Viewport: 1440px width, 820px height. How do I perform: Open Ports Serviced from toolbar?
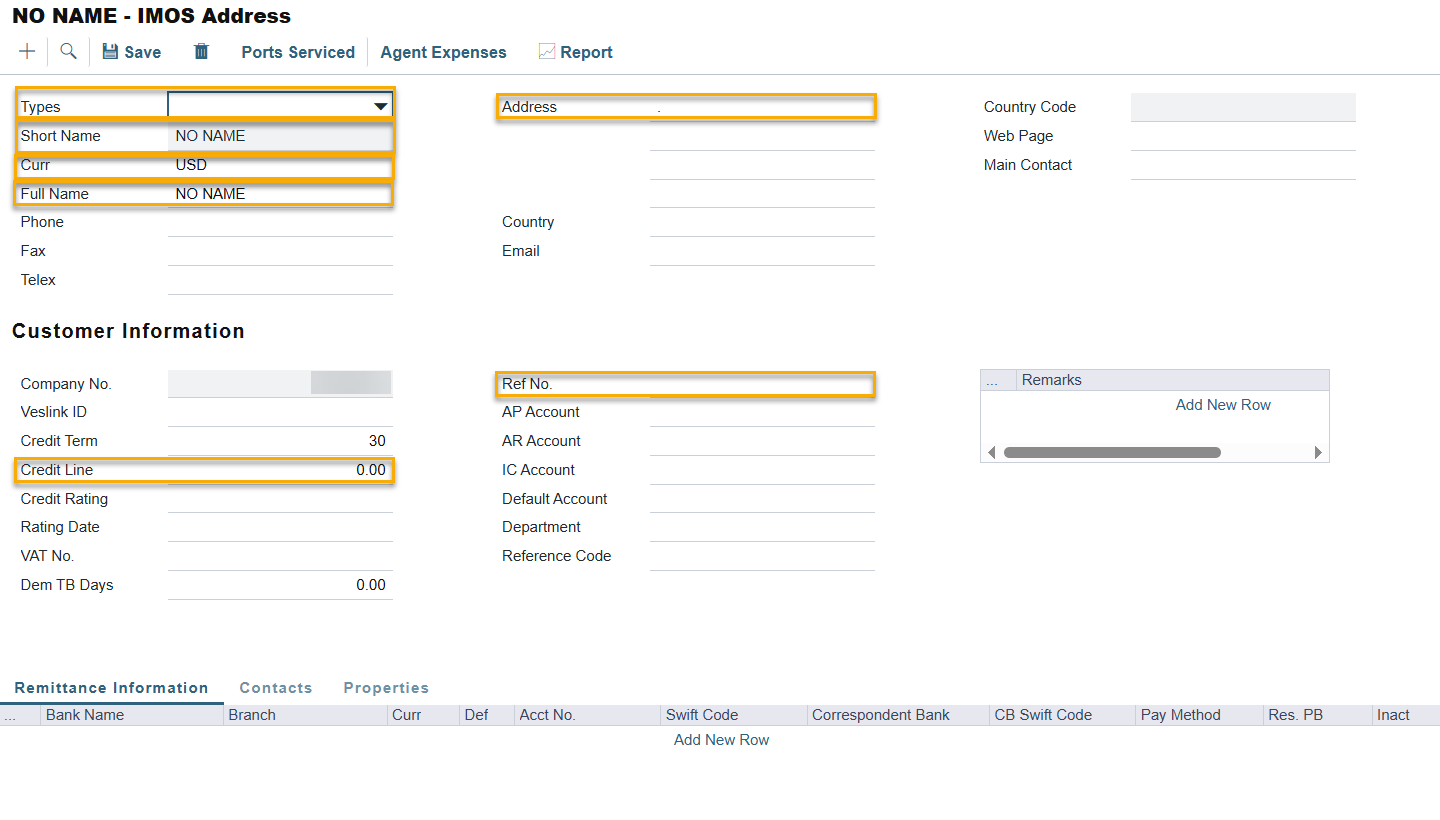click(x=298, y=52)
